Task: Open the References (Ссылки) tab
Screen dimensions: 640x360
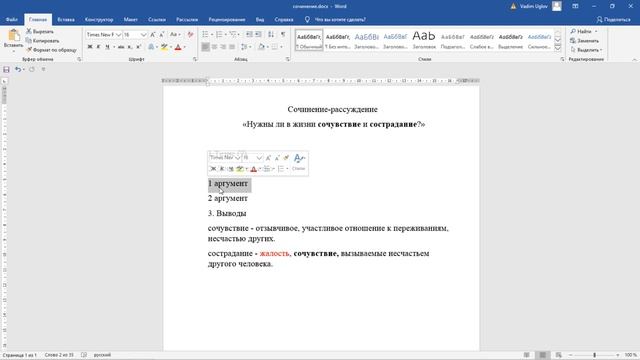Action: pos(157,19)
